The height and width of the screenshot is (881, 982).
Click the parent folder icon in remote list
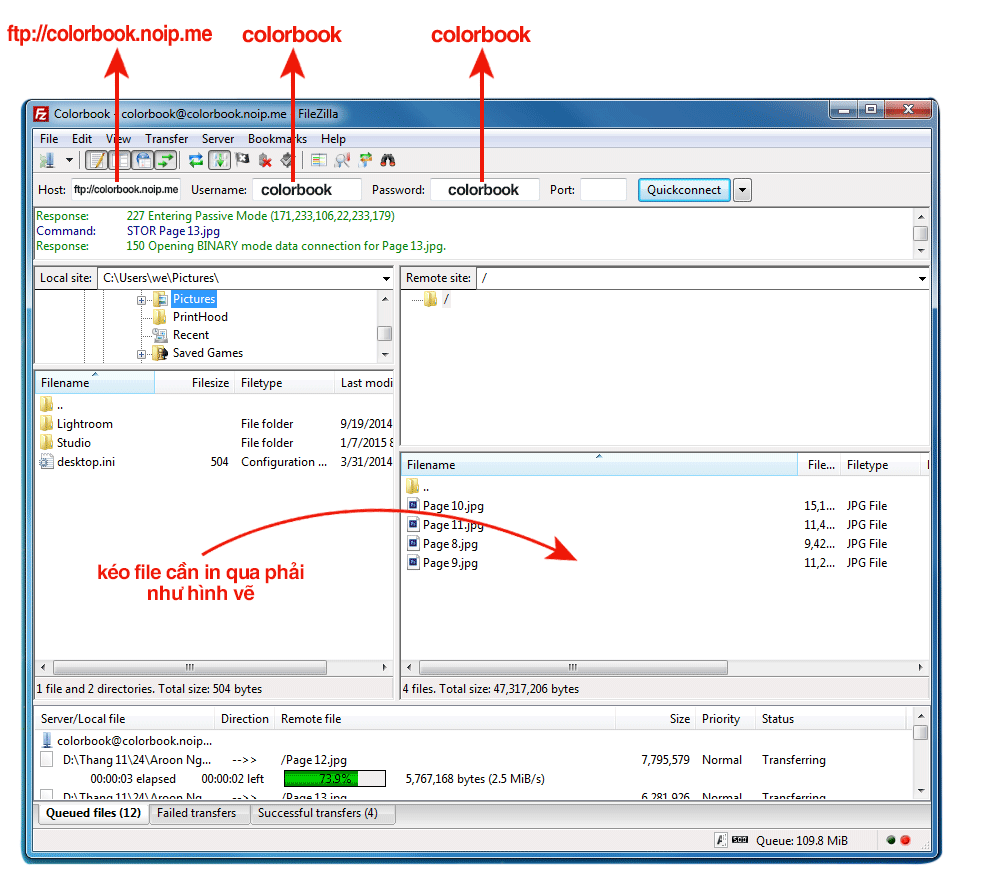(x=412, y=486)
